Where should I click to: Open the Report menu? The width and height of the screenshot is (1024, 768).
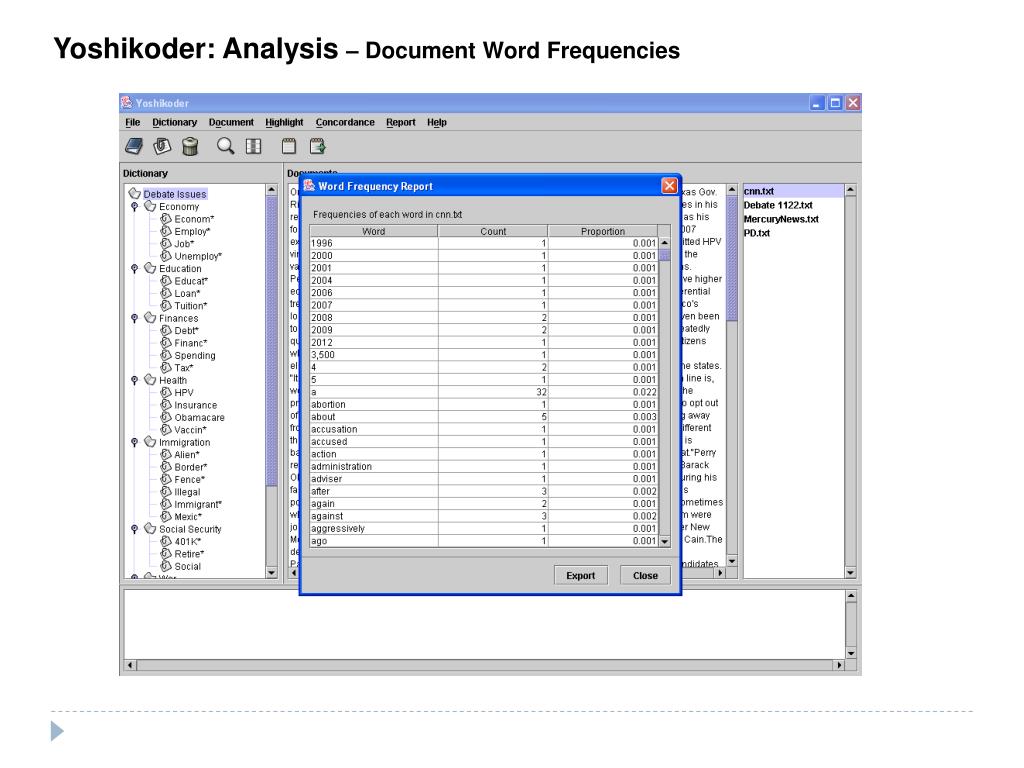click(x=400, y=122)
